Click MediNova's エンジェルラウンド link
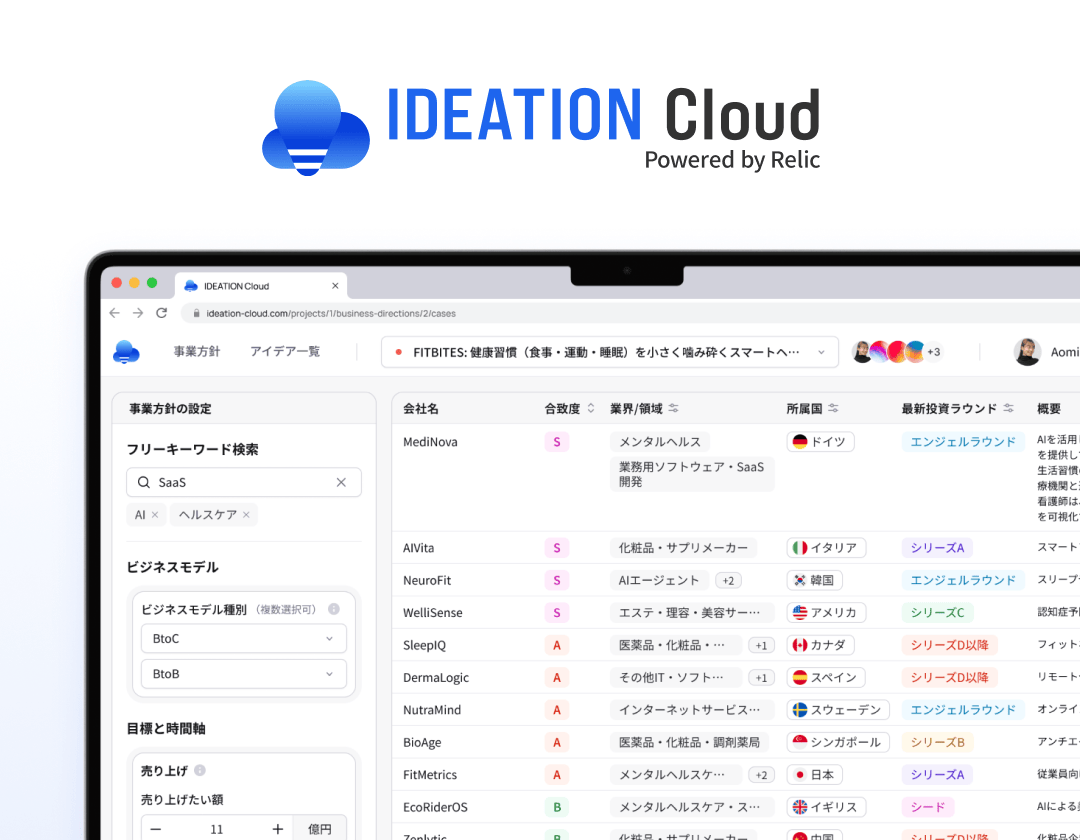The image size is (1080, 840). click(962, 441)
